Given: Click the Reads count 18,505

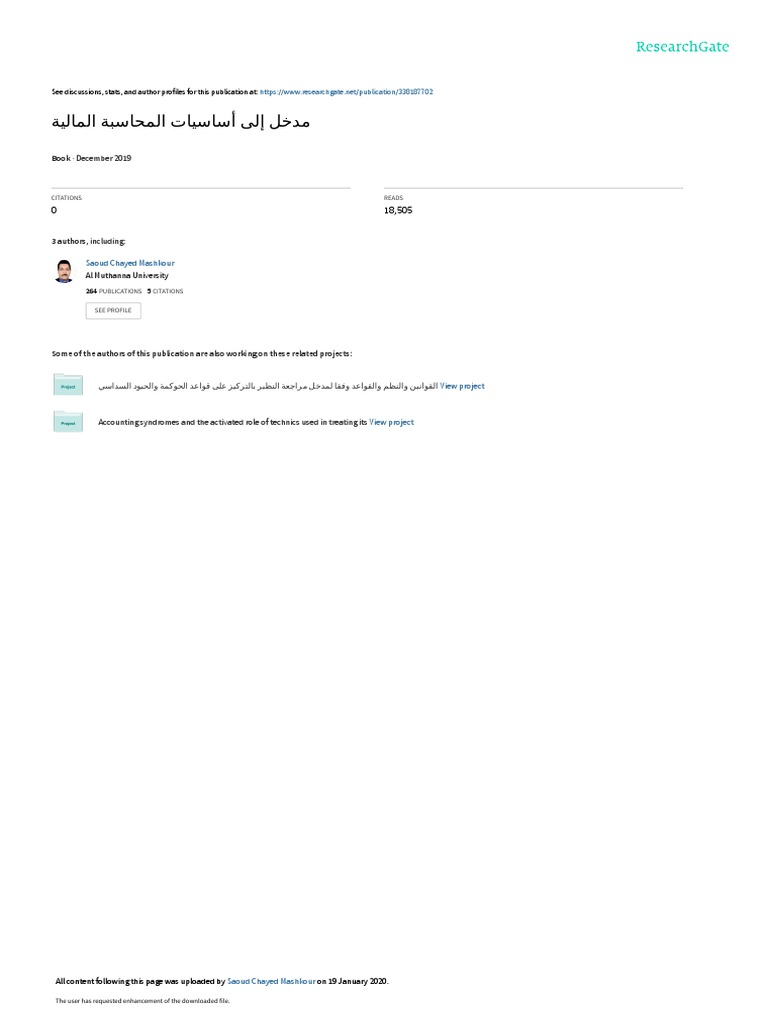Looking at the screenshot, I should 398,210.
